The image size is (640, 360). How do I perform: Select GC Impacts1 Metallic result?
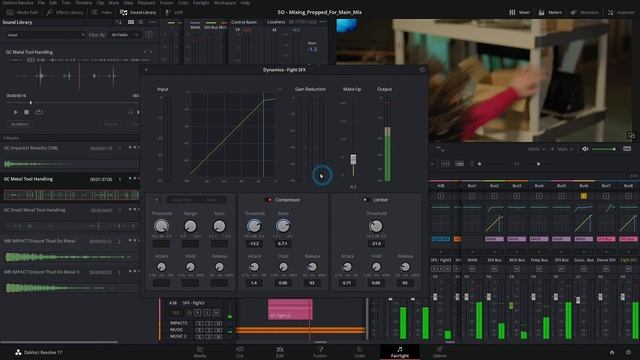tap(70, 156)
